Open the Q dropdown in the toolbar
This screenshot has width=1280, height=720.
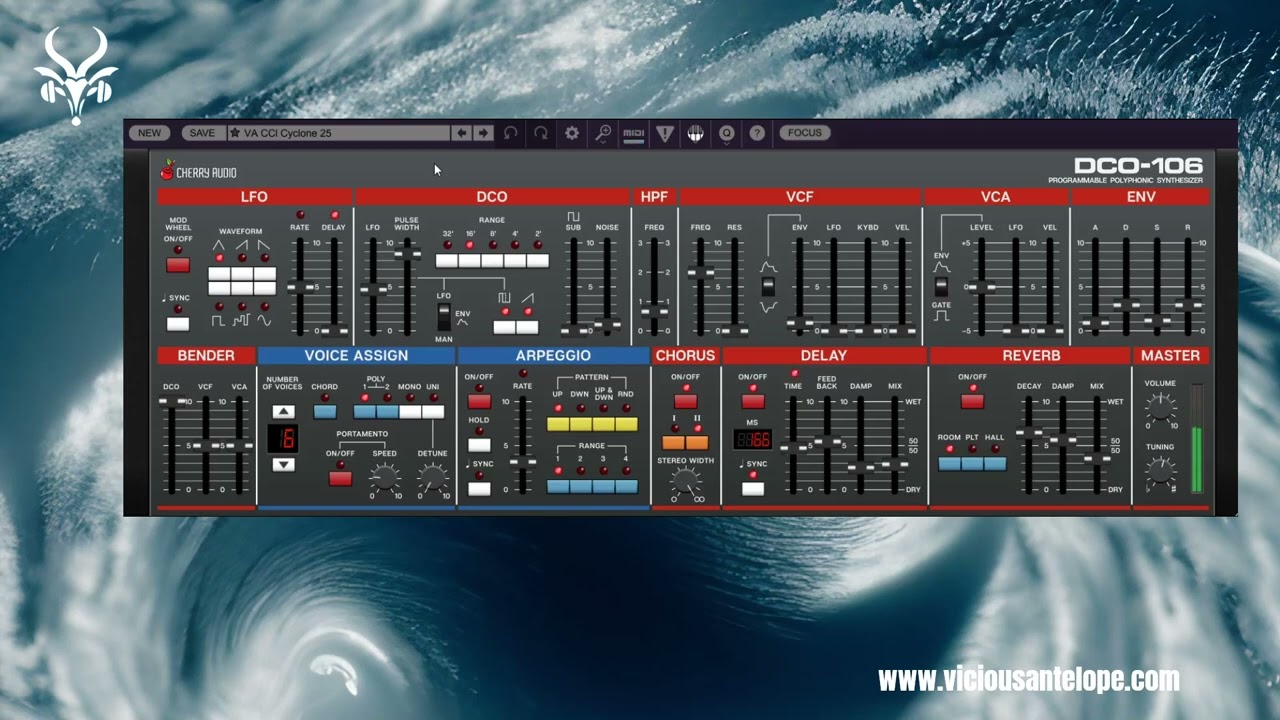point(727,133)
